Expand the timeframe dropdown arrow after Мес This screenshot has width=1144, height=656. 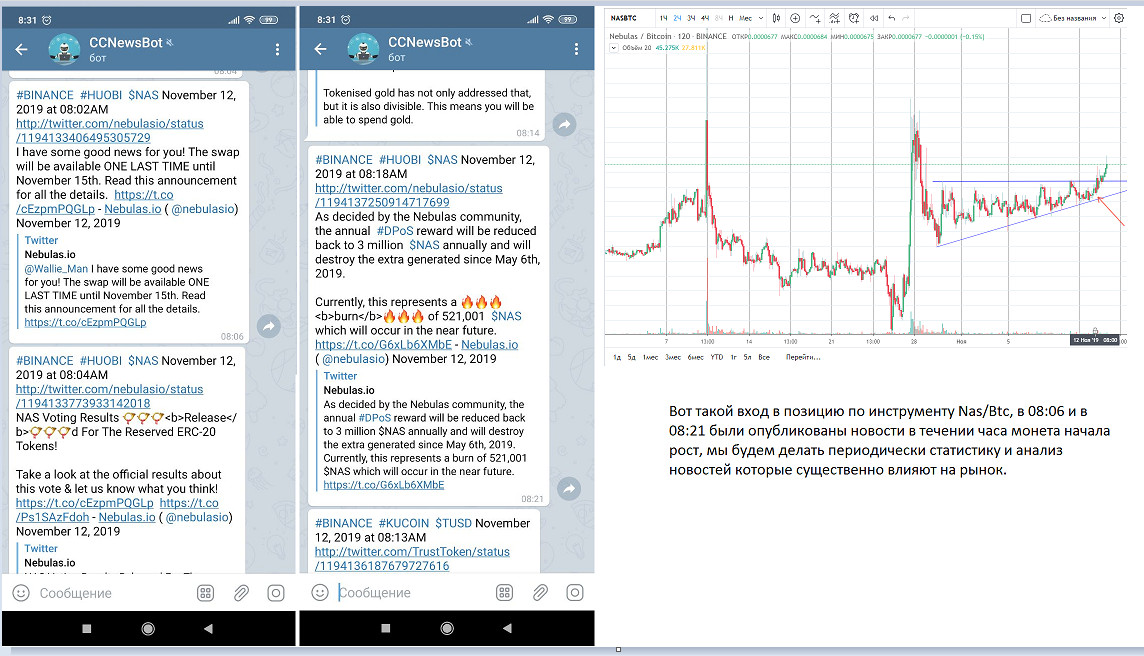[x=761, y=18]
